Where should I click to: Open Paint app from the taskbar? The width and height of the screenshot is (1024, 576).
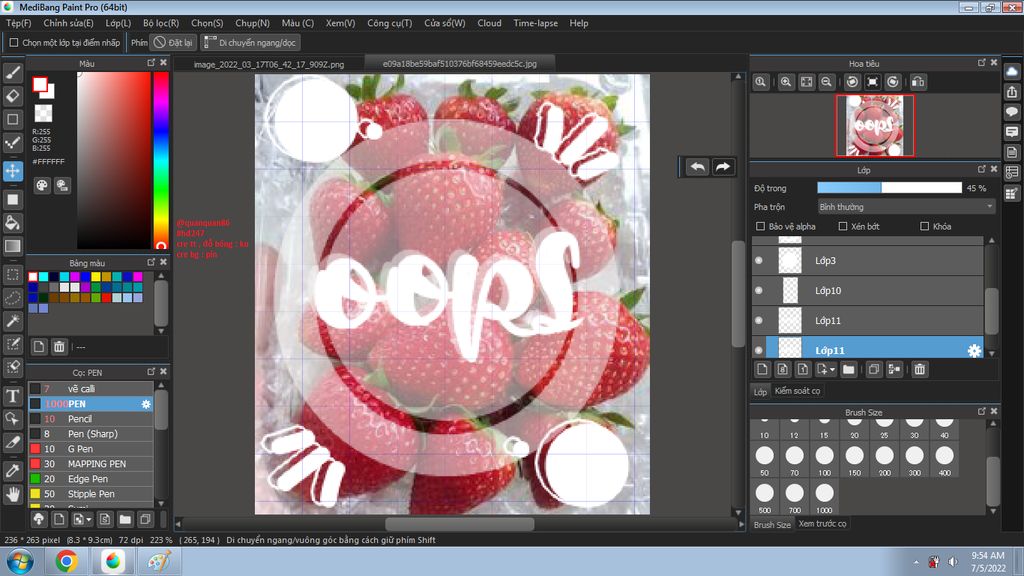[159, 562]
